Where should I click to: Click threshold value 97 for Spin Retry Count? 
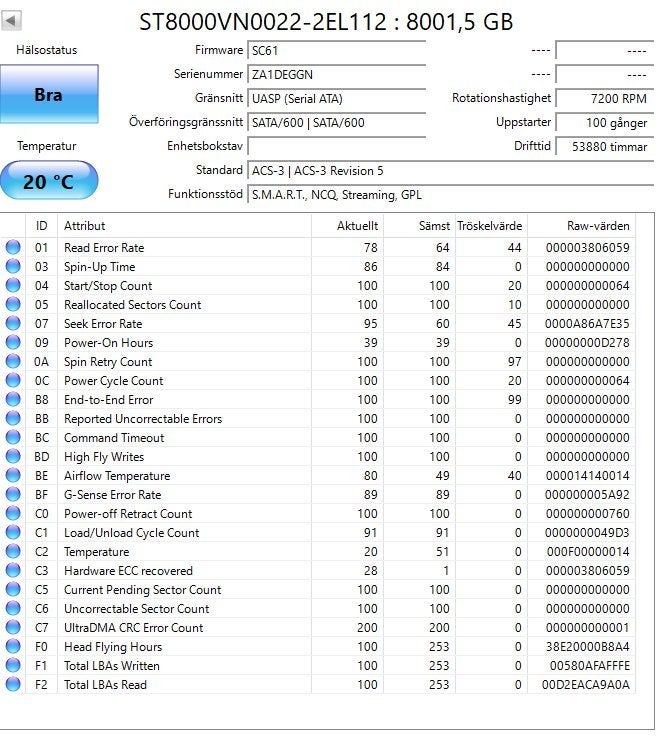click(515, 361)
